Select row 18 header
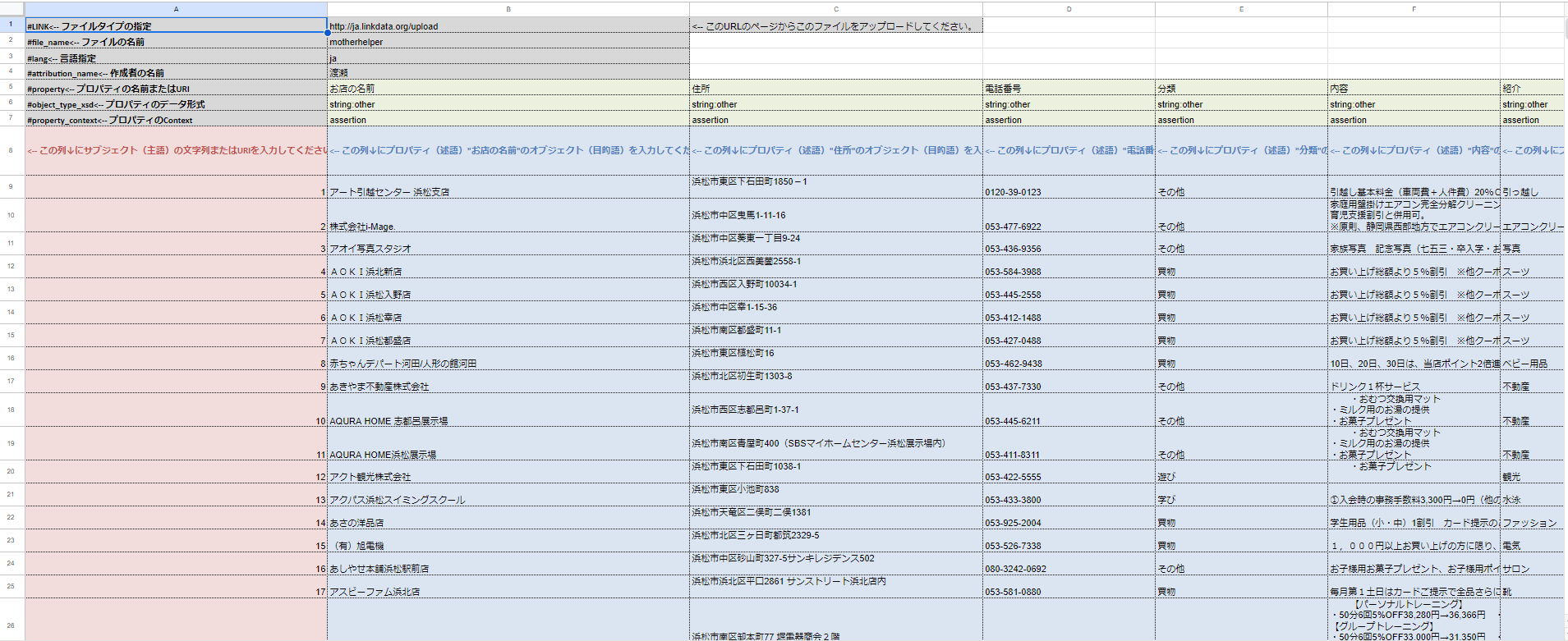This screenshot has height=641, width=1568. (x=11, y=410)
